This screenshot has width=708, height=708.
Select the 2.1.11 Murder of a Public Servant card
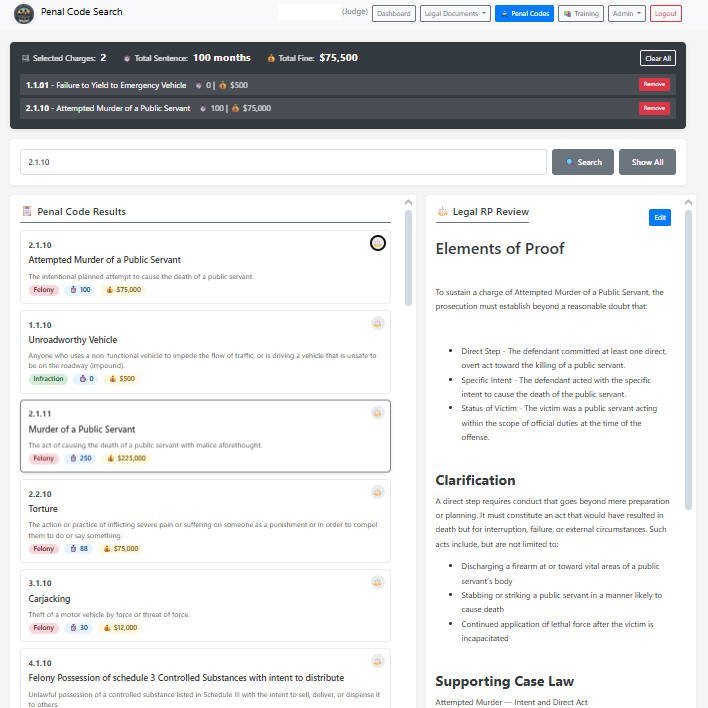click(205, 436)
